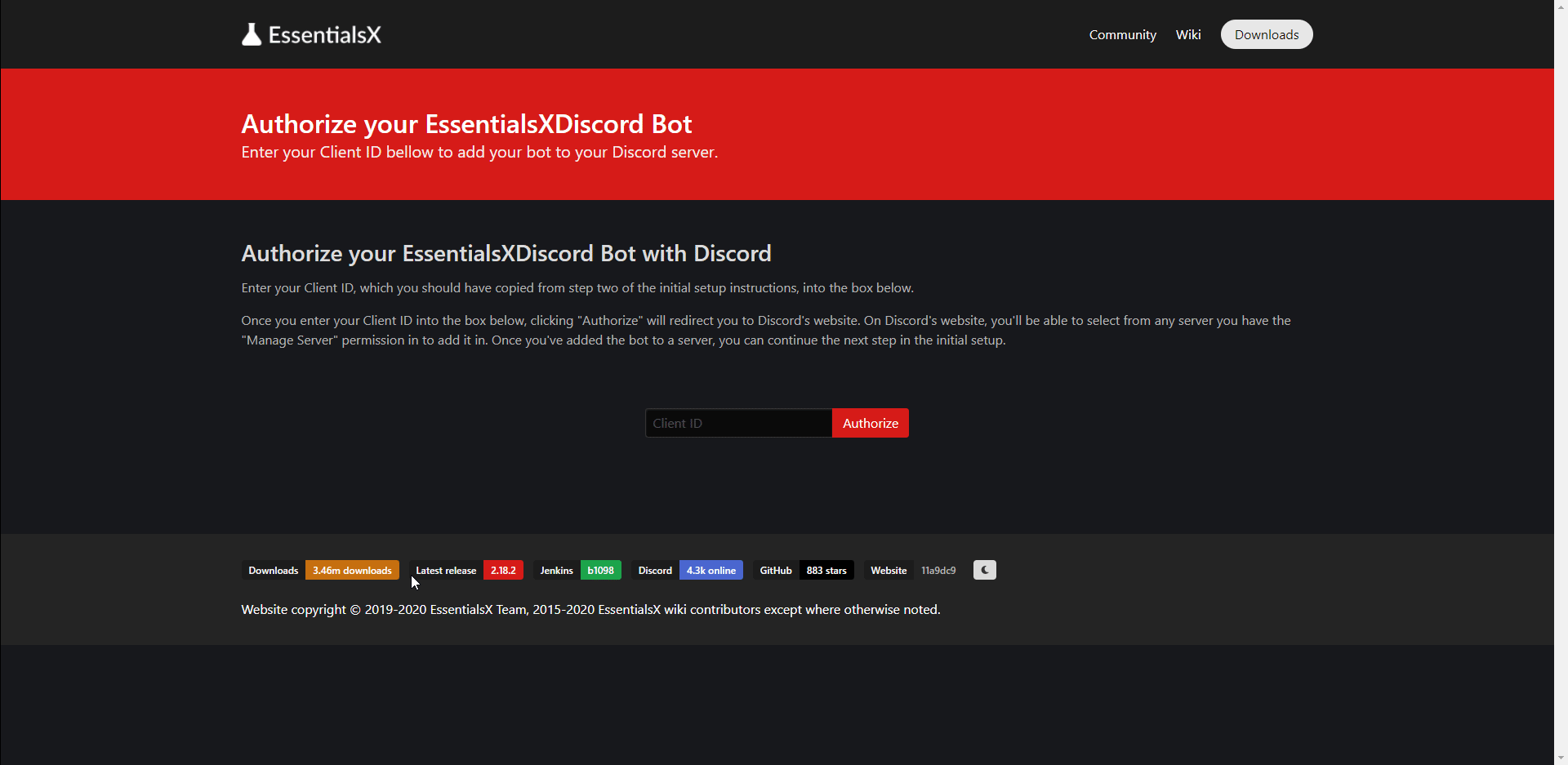This screenshot has height=765, width=1568.
Task: Click the Downloads badge in the footer
Action: click(273, 570)
